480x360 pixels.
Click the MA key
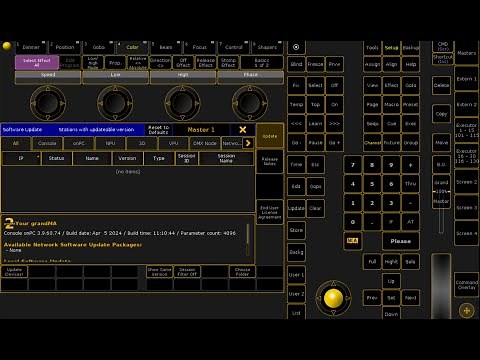coord(352,240)
